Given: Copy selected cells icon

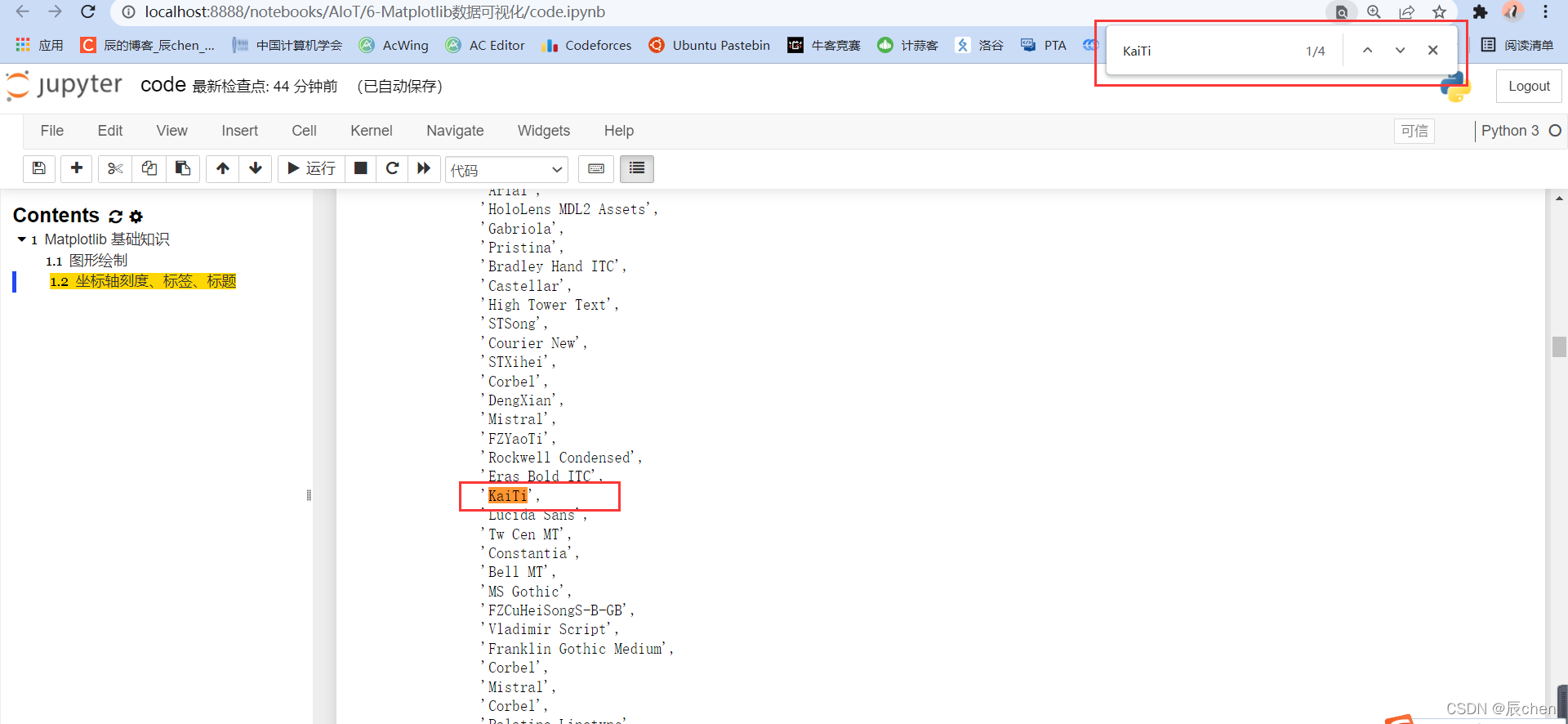Looking at the screenshot, I should [x=149, y=168].
